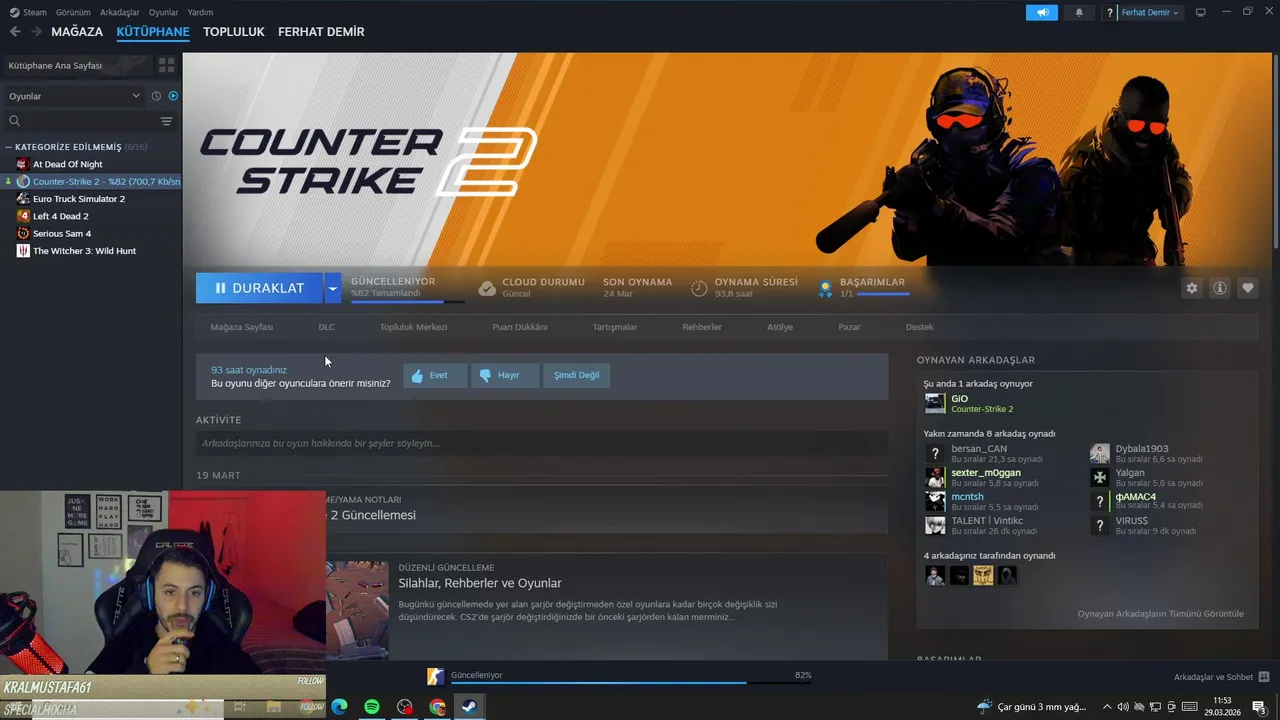Open the Oyunlar menu in menu bar
The image size is (1280, 720).
(x=163, y=12)
